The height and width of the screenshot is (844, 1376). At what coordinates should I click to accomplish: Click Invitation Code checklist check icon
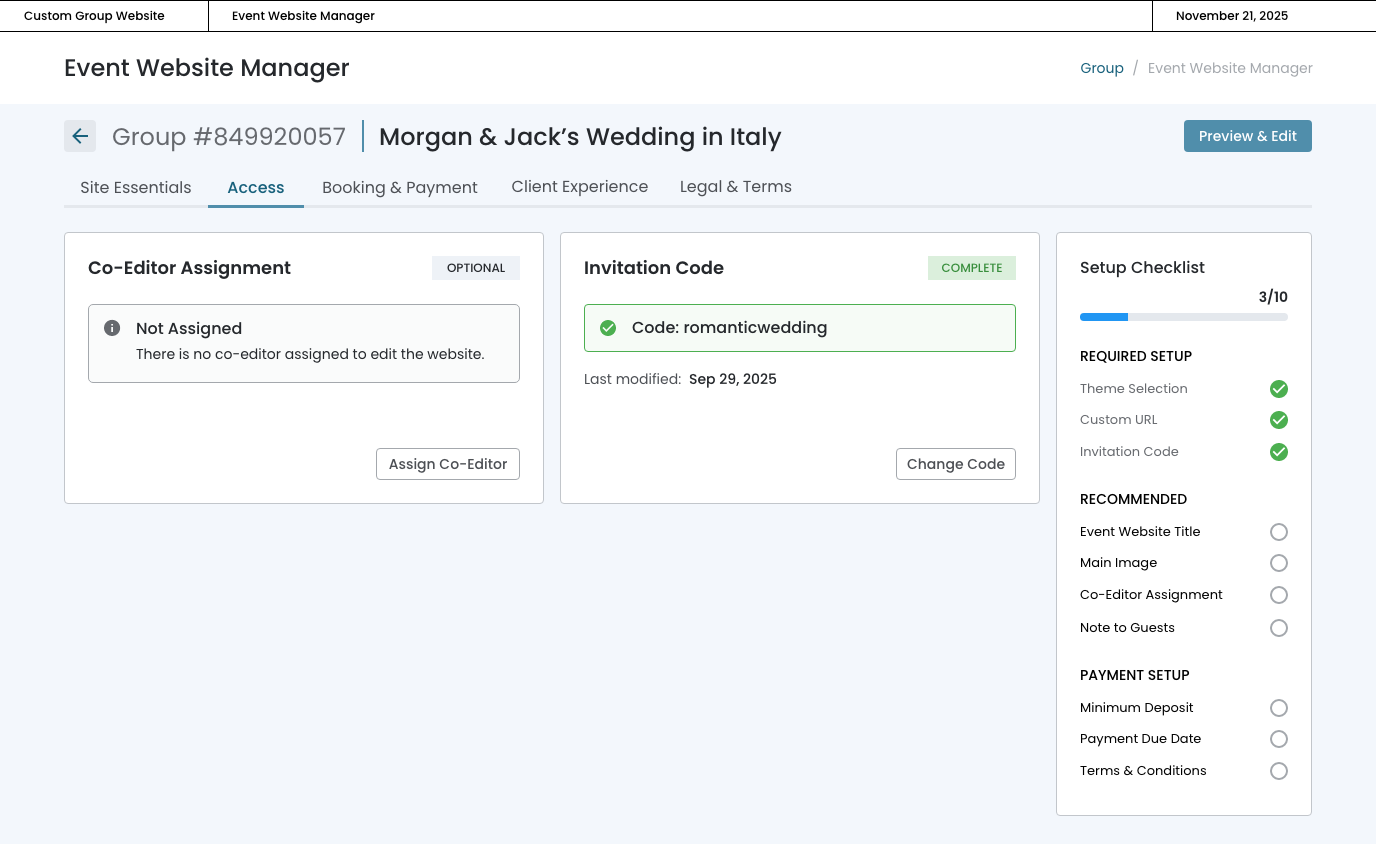pyautogui.click(x=1278, y=452)
